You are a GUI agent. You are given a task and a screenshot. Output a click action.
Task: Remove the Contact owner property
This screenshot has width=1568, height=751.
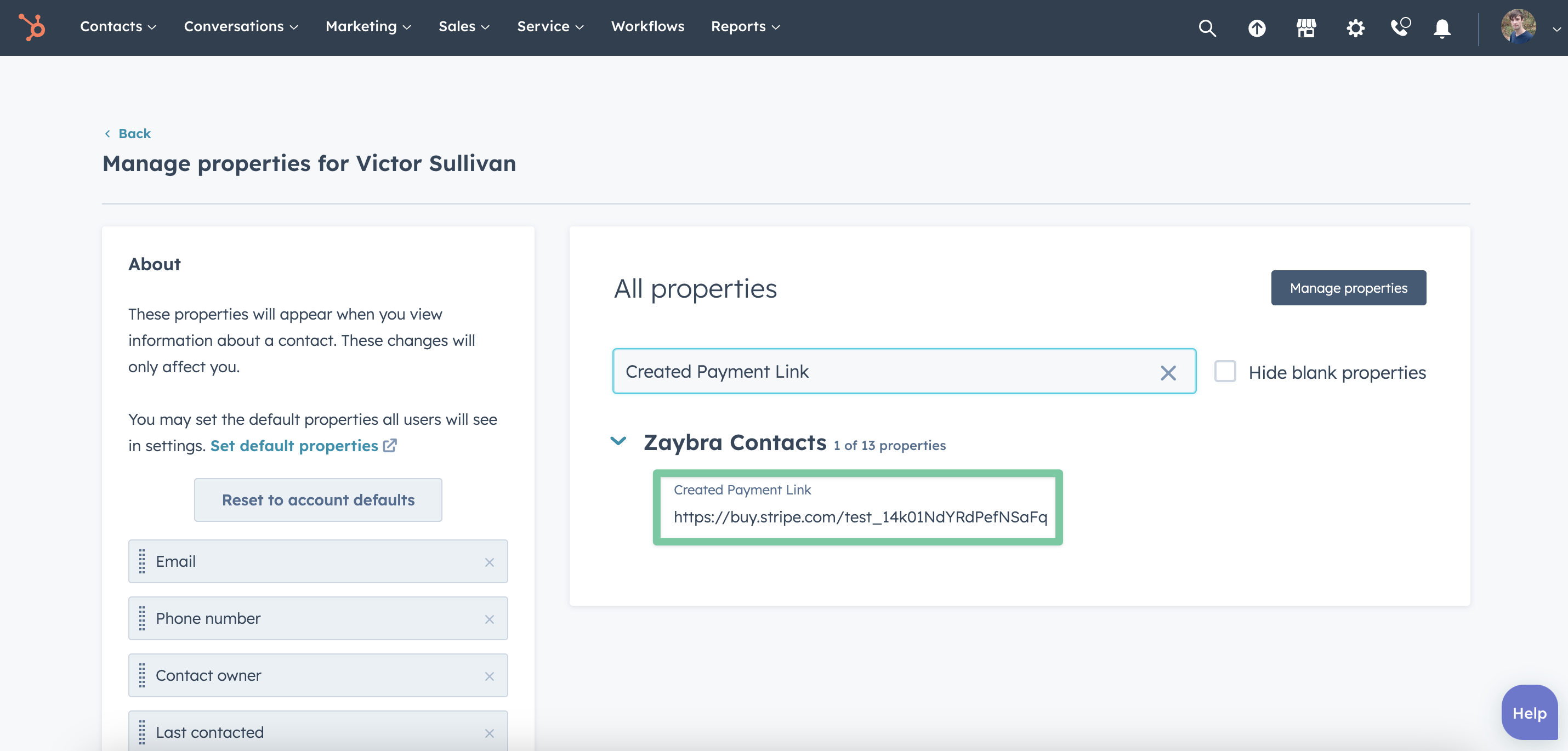(489, 677)
